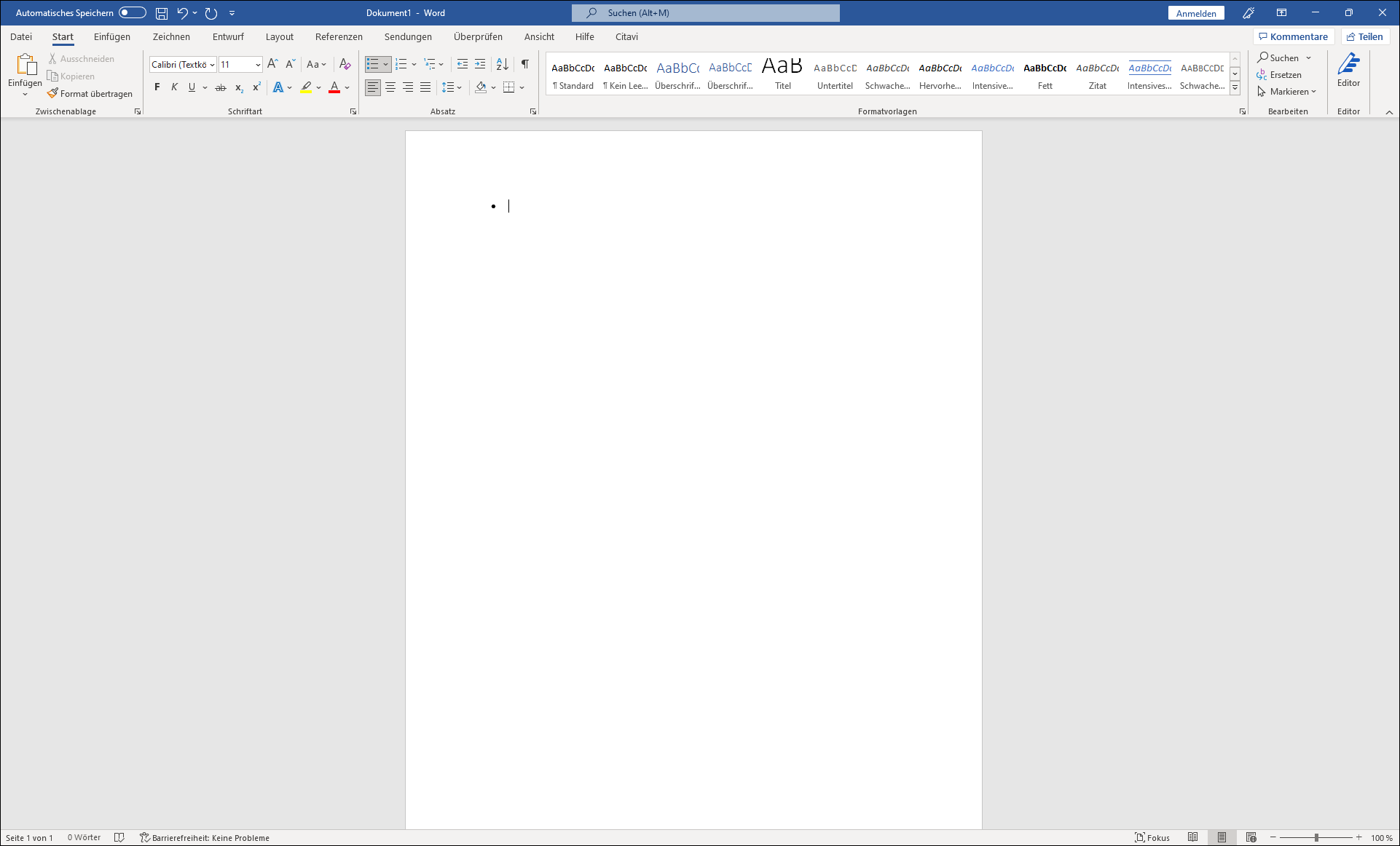Switch to Drucklayout view icon
This screenshot has width=1400, height=846.
(1222, 837)
